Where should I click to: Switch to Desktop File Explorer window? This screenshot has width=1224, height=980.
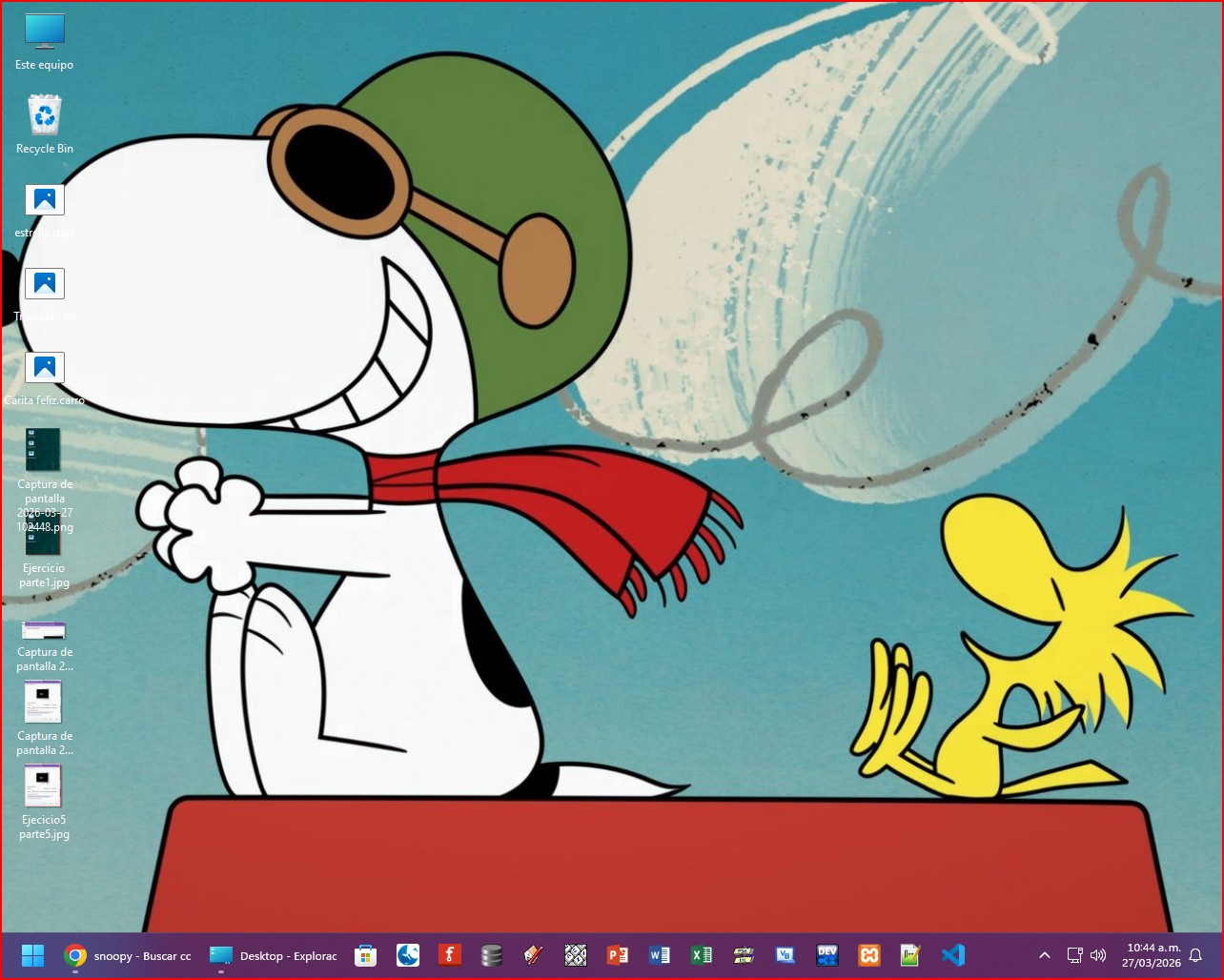pyautogui.click(x=274, y=955)
